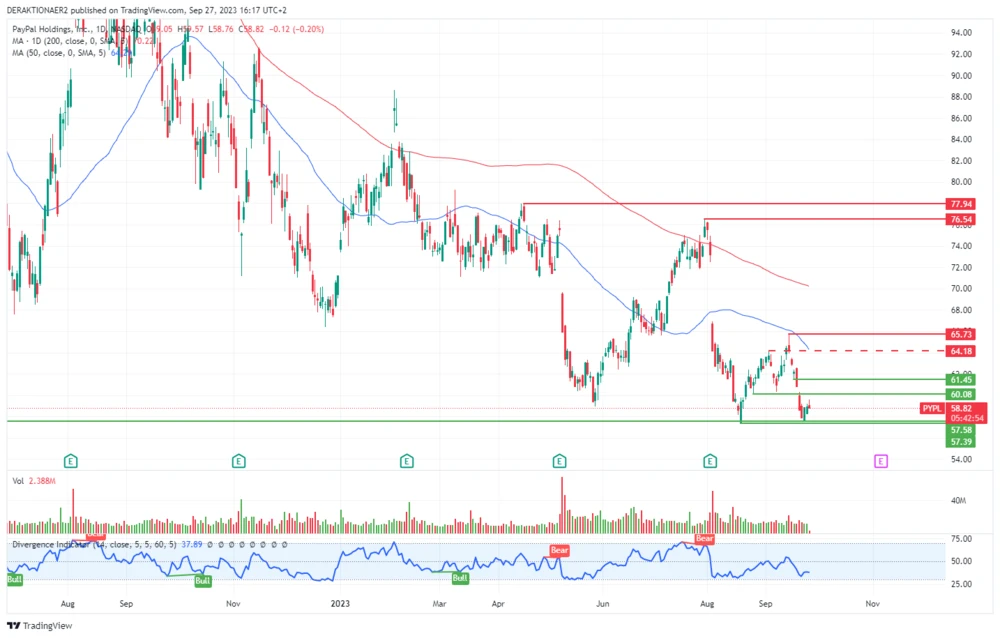The width and height of the screenshot is (1000, 638).
Task: Click the red PYPL ticker tag on price axis
Action: point(932,408)
